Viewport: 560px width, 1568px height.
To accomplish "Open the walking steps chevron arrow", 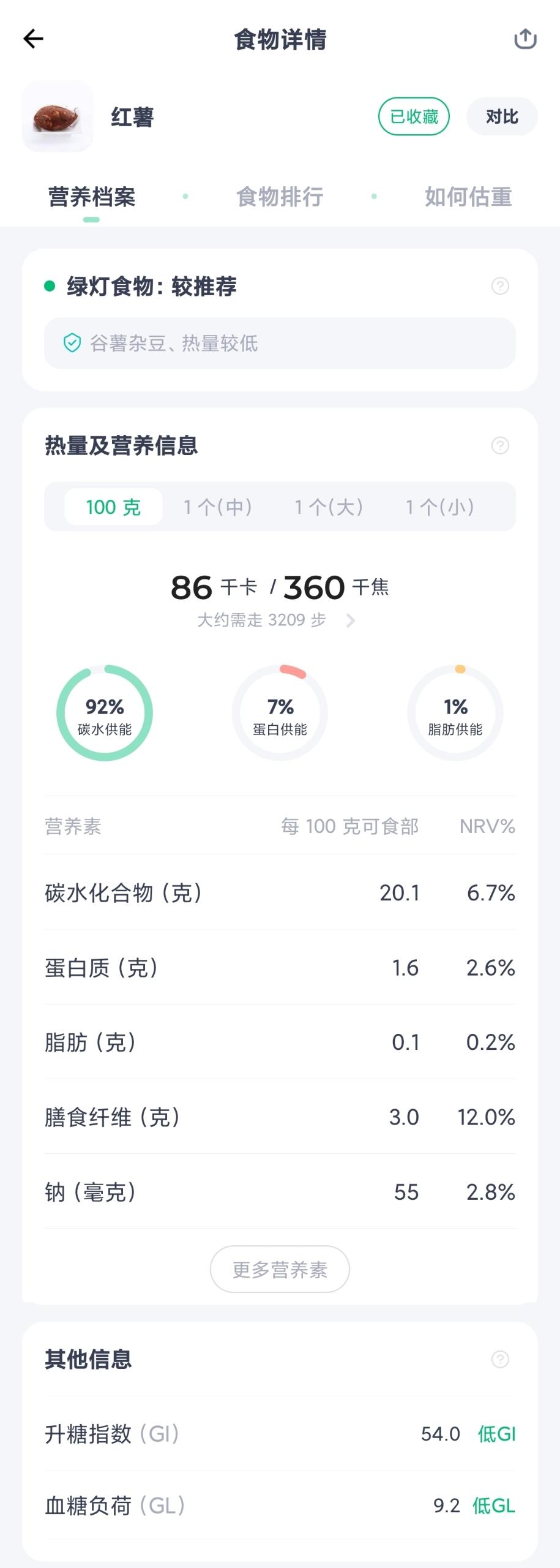I will pos(350,620).
